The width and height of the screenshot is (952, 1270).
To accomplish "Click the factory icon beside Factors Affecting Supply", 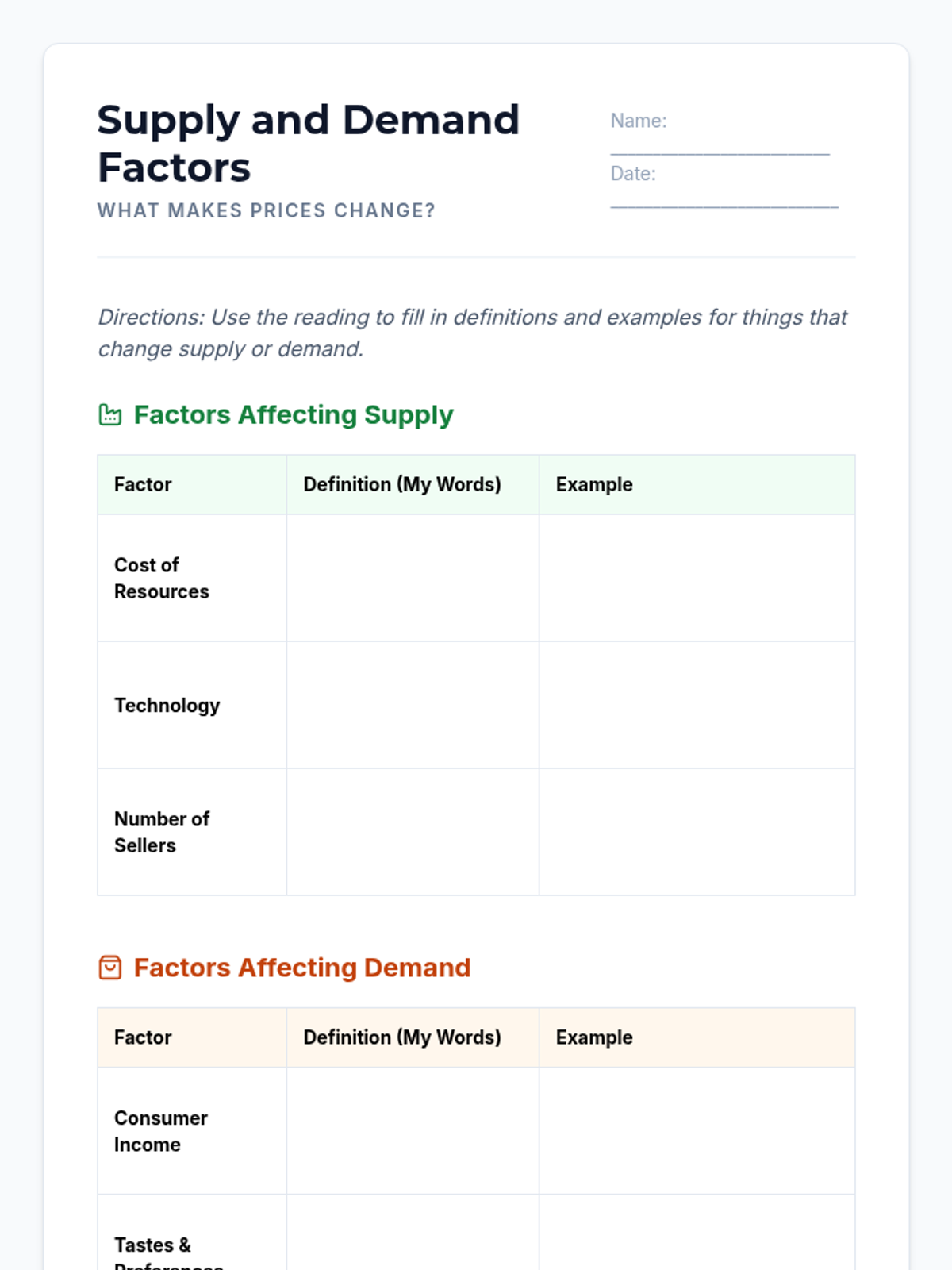I will coord(109,414).
